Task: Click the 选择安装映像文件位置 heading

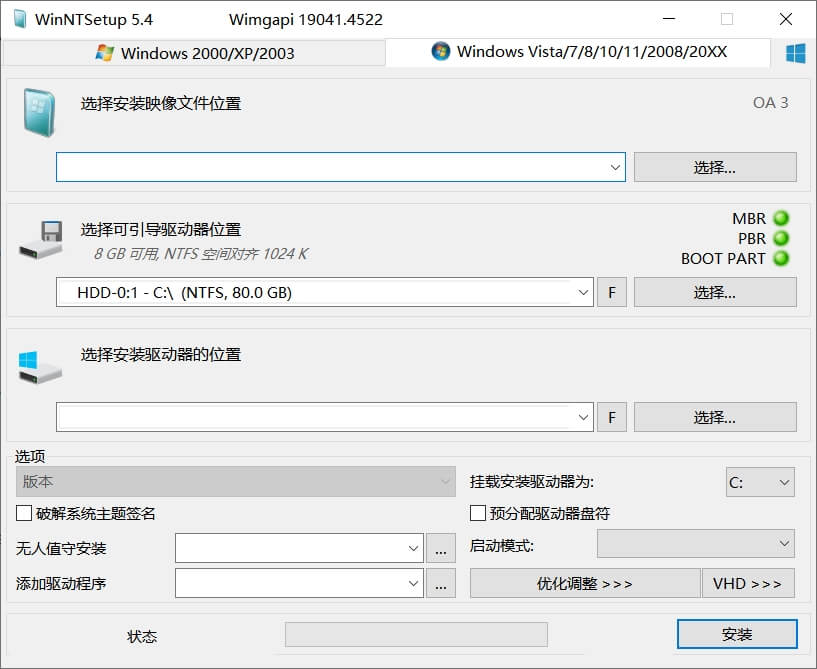Action: [x=160, y=103]
